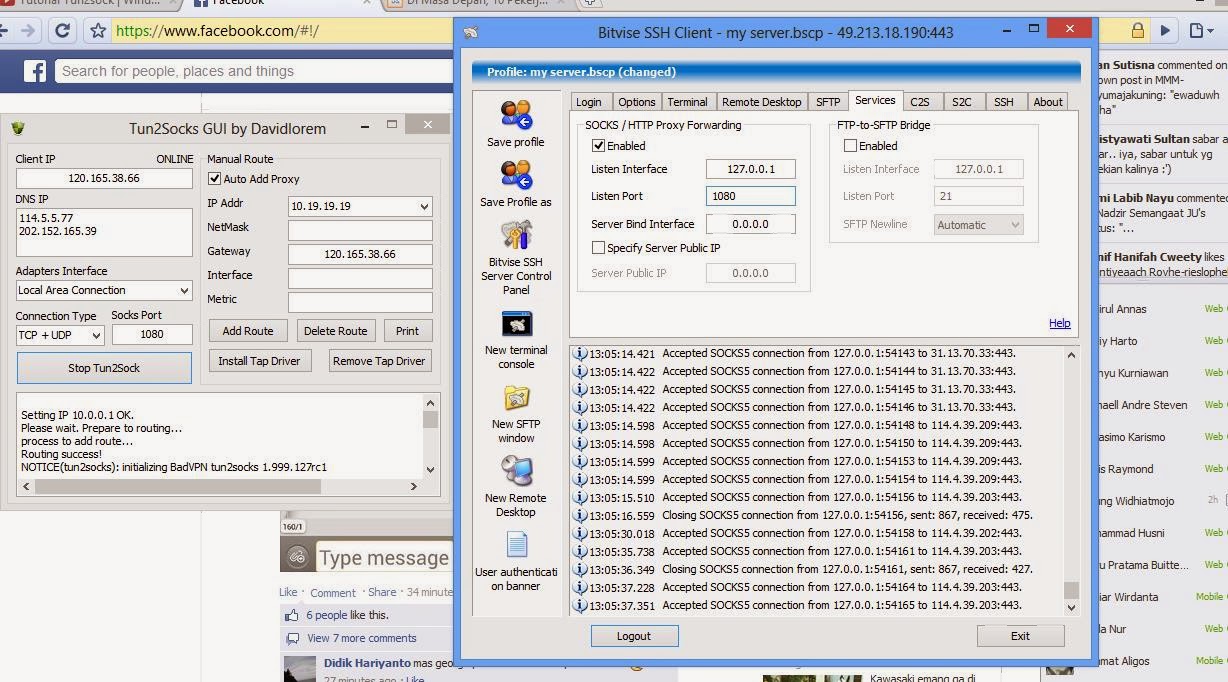Click Delete Route button
Viewport: 1228px width, 682px height.
336,331
